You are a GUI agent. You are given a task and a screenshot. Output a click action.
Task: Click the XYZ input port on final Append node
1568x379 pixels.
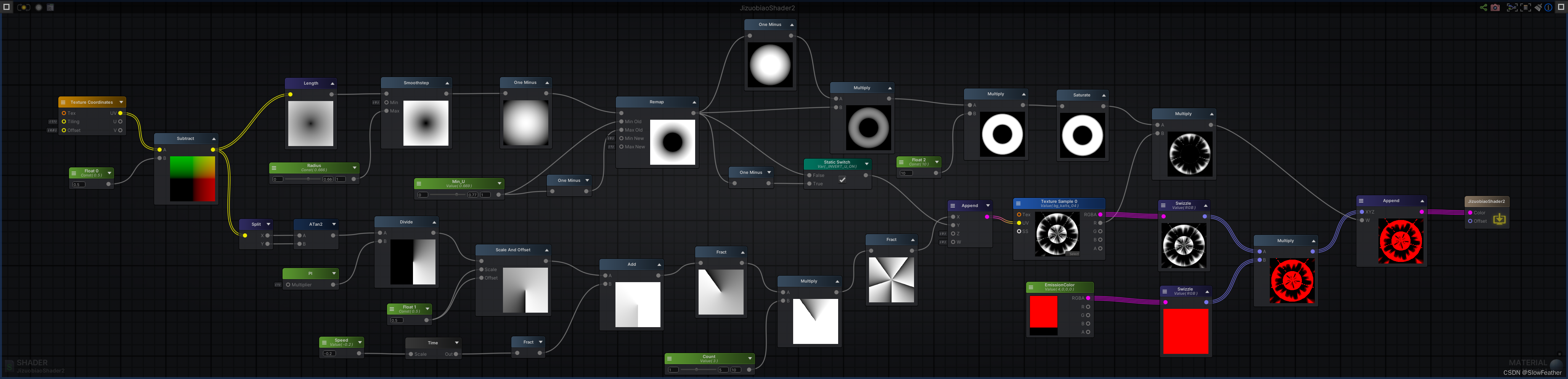click(1362, 212)
